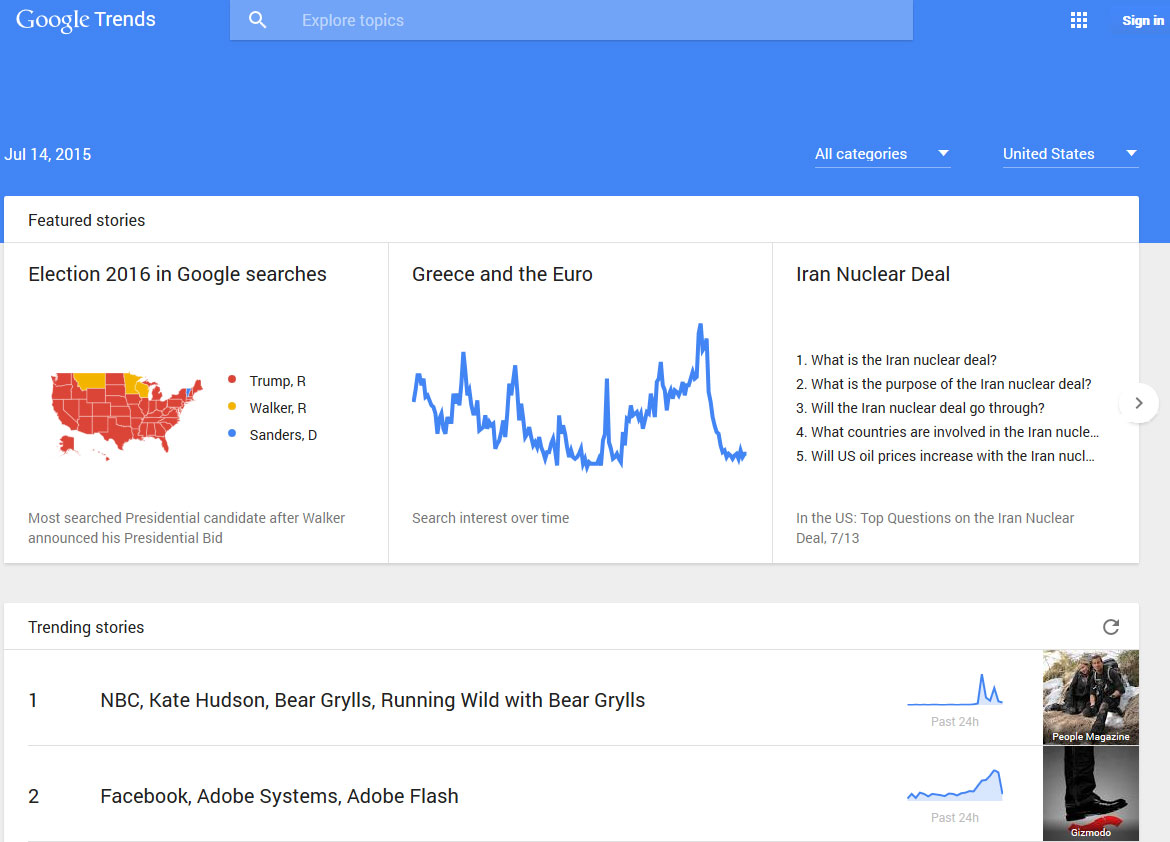Focus the Explore topics search field
The image size is (1170, 842).
pyautogui.click(x=572, y=20)
